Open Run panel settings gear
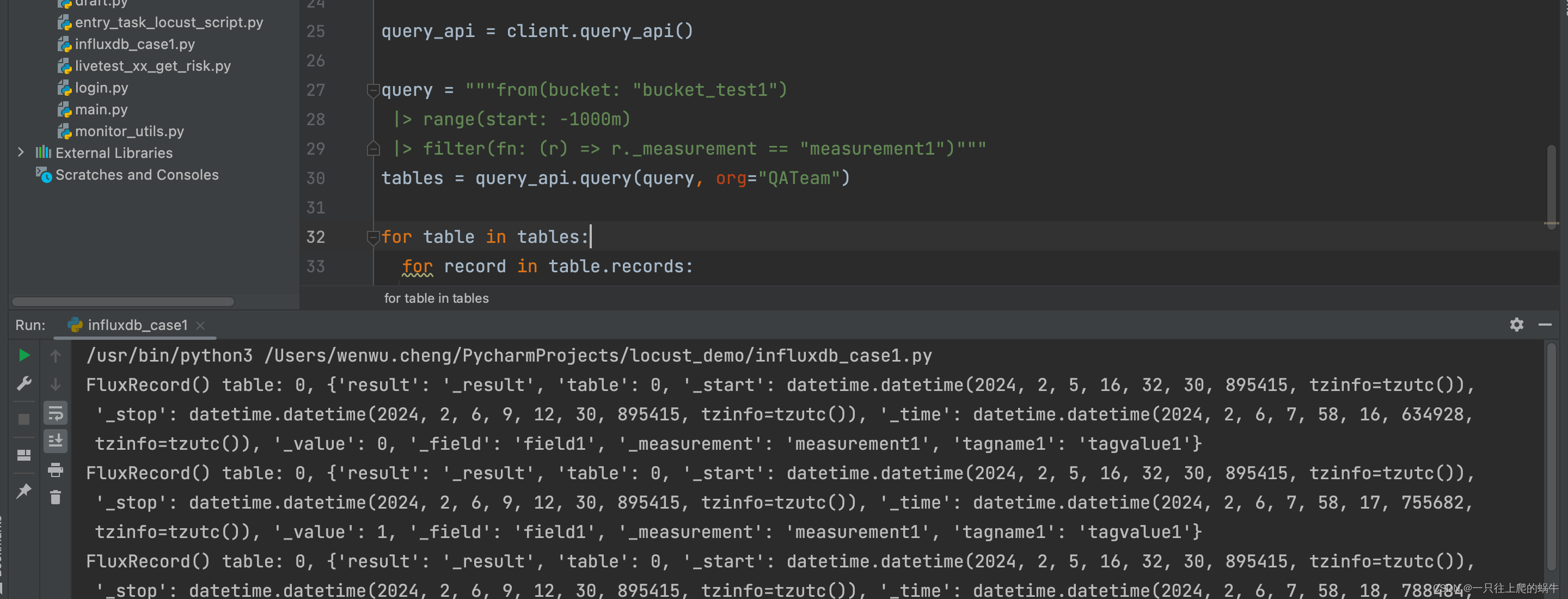 click(x=1516, y=325)
